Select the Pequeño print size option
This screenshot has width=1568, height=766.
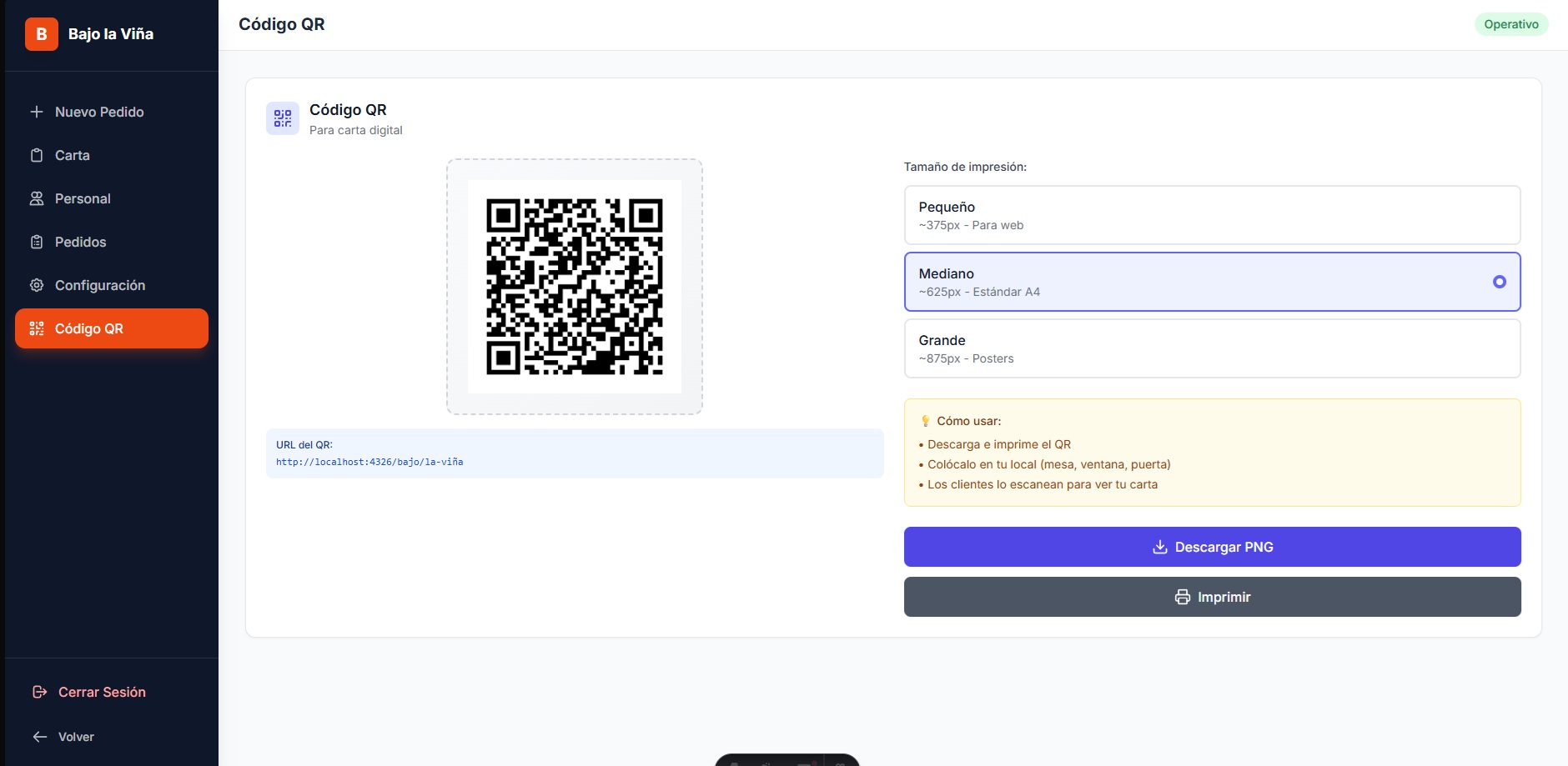[x=1211, y=214]
